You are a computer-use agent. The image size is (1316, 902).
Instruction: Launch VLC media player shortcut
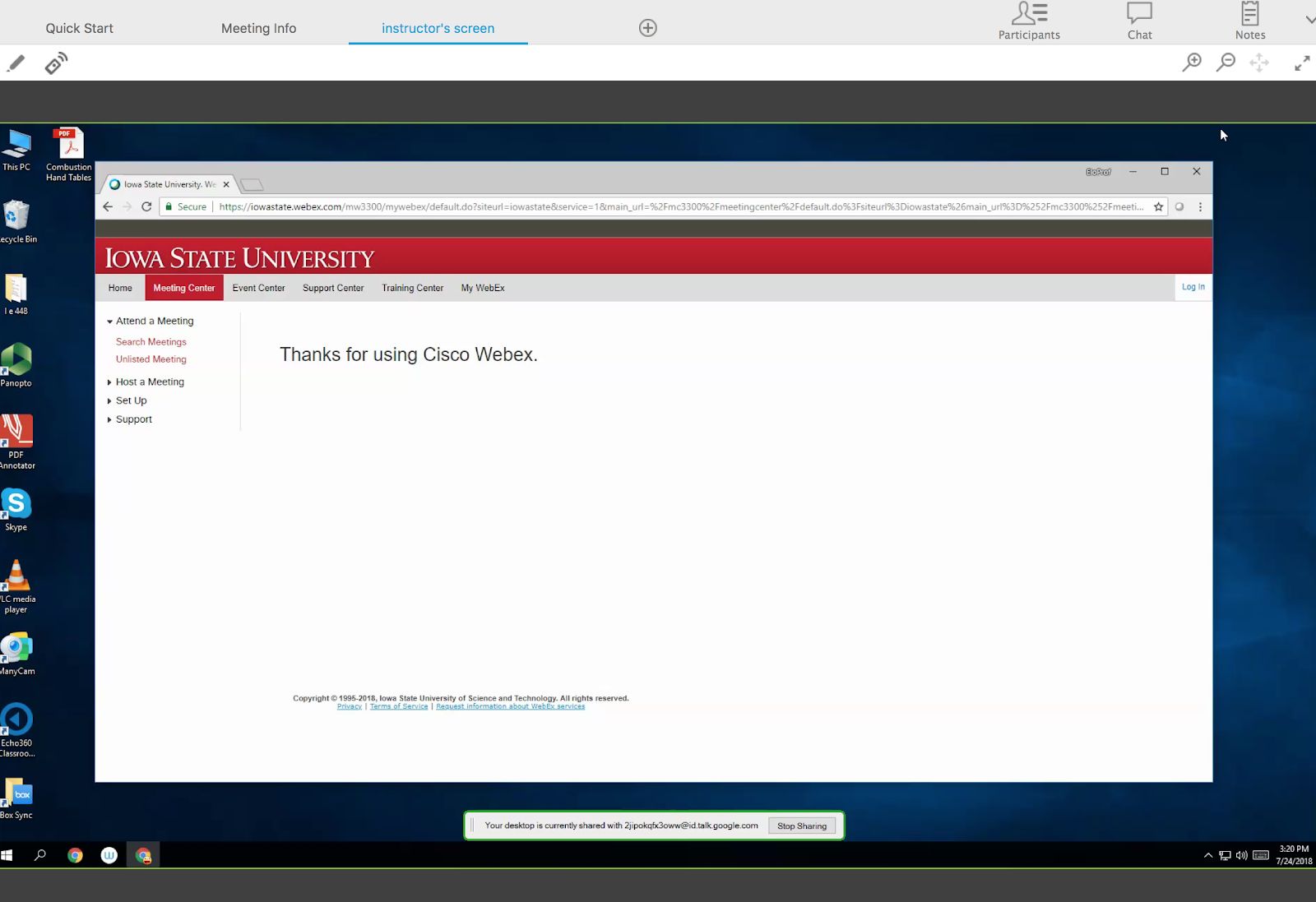click(16, 586)
